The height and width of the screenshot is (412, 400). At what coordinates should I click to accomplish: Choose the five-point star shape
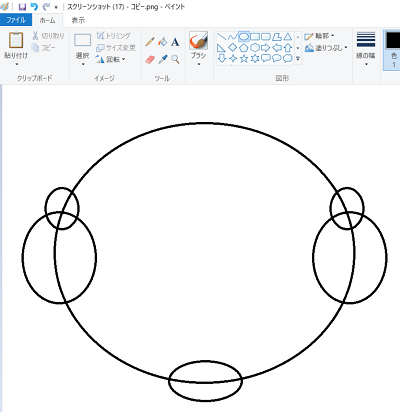[244, 59]
